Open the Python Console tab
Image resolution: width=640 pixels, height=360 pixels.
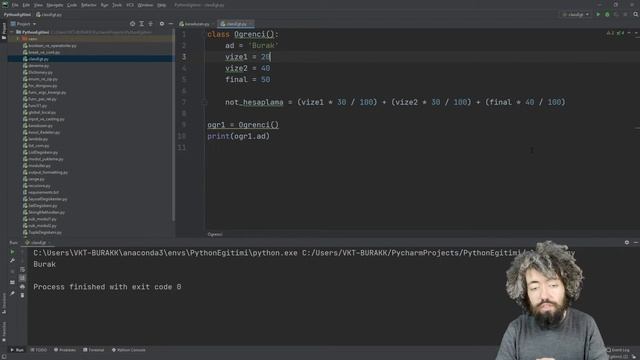(129, 350)
